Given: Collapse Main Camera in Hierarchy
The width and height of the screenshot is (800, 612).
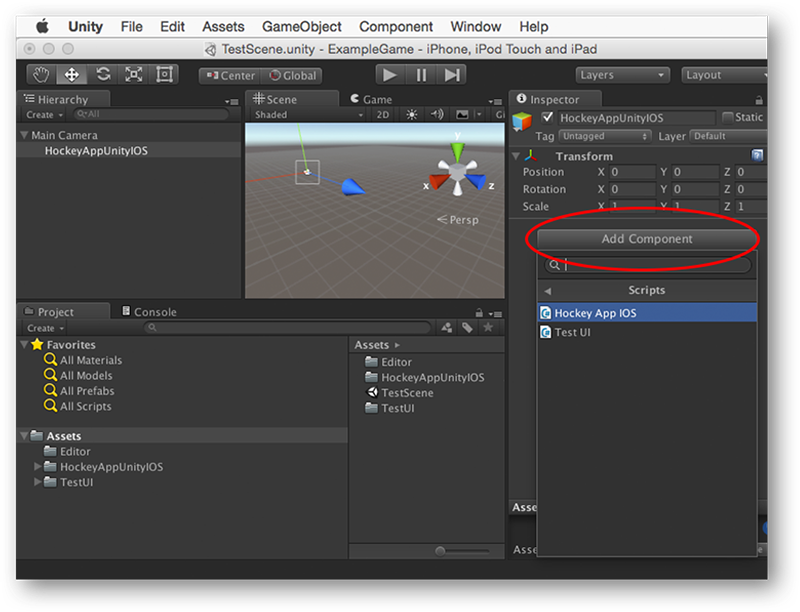Looking at the screenshot, I should coord(24,135).
